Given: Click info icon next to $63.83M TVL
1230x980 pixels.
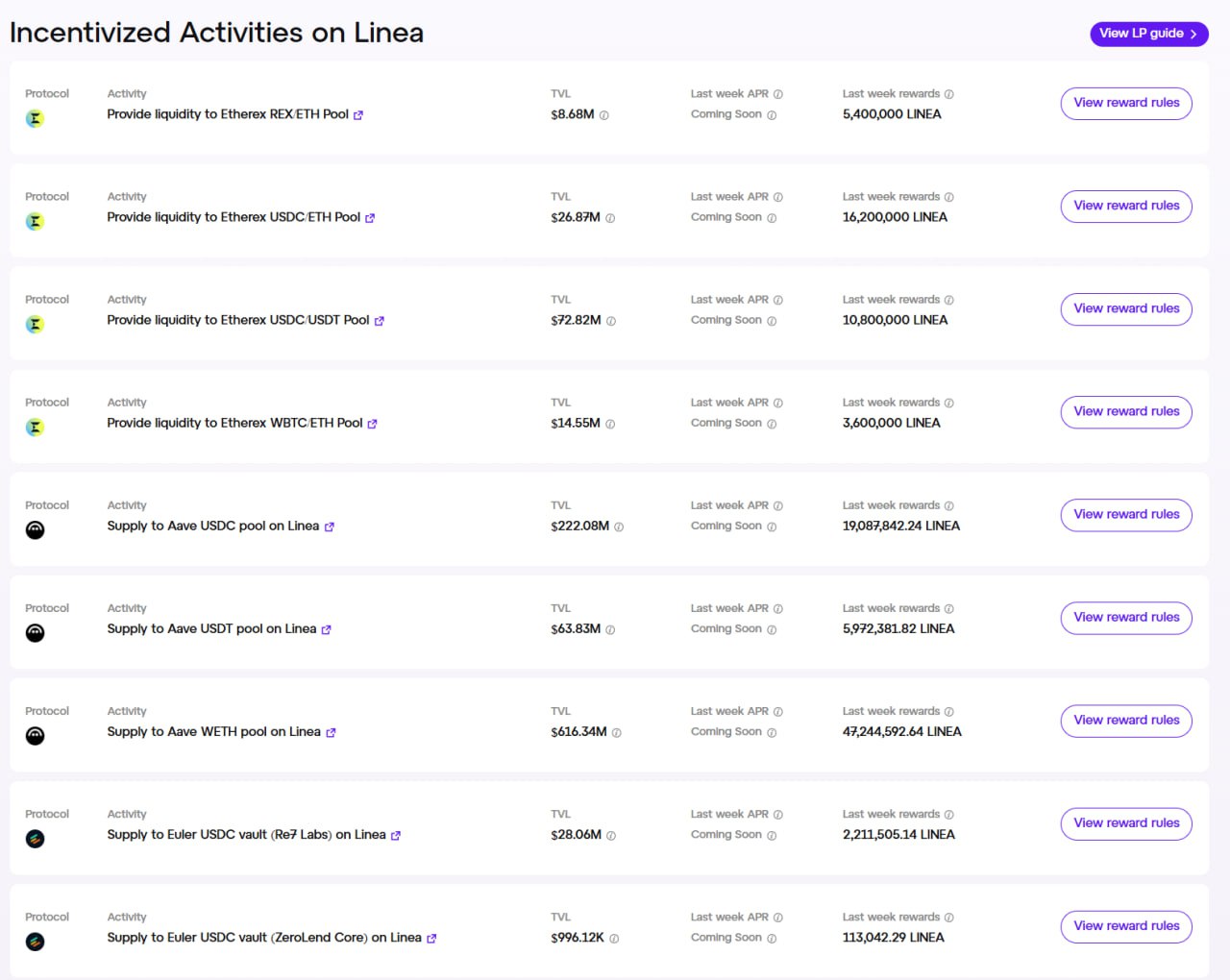Looking at the screenshot, I should tap(610, 629).
